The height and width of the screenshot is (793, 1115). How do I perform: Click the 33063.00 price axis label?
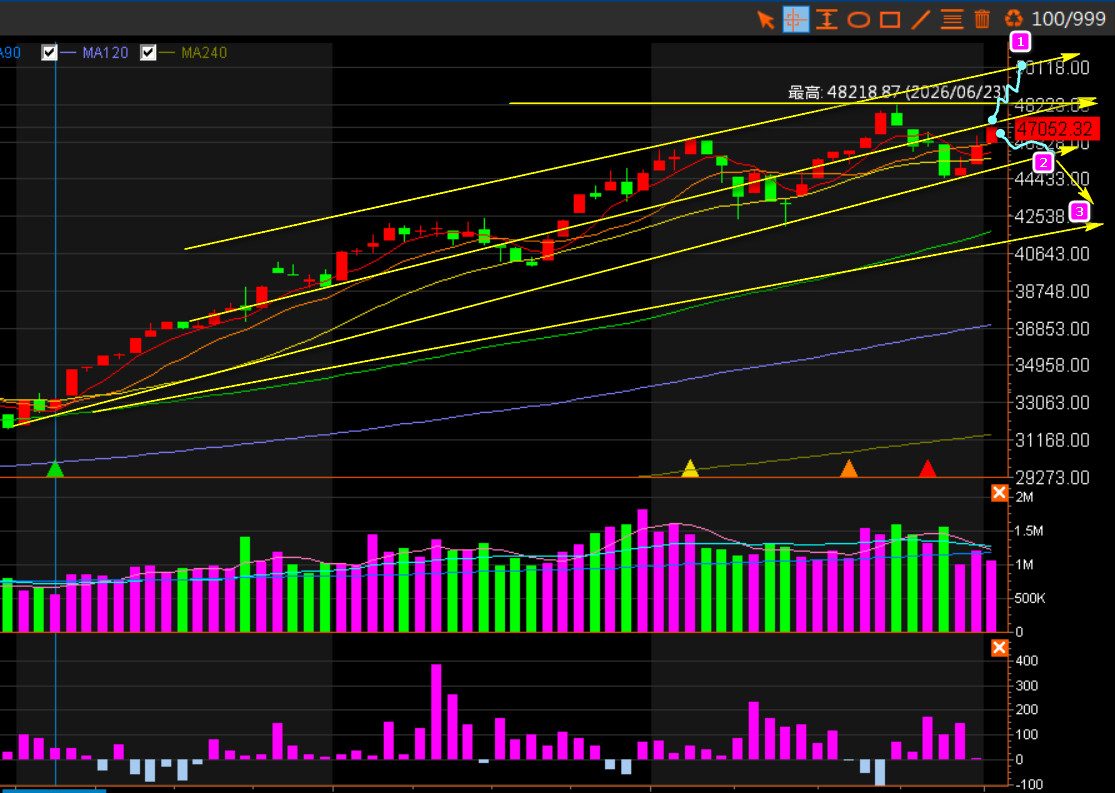pyautogui.click(x=1052, y=403)
